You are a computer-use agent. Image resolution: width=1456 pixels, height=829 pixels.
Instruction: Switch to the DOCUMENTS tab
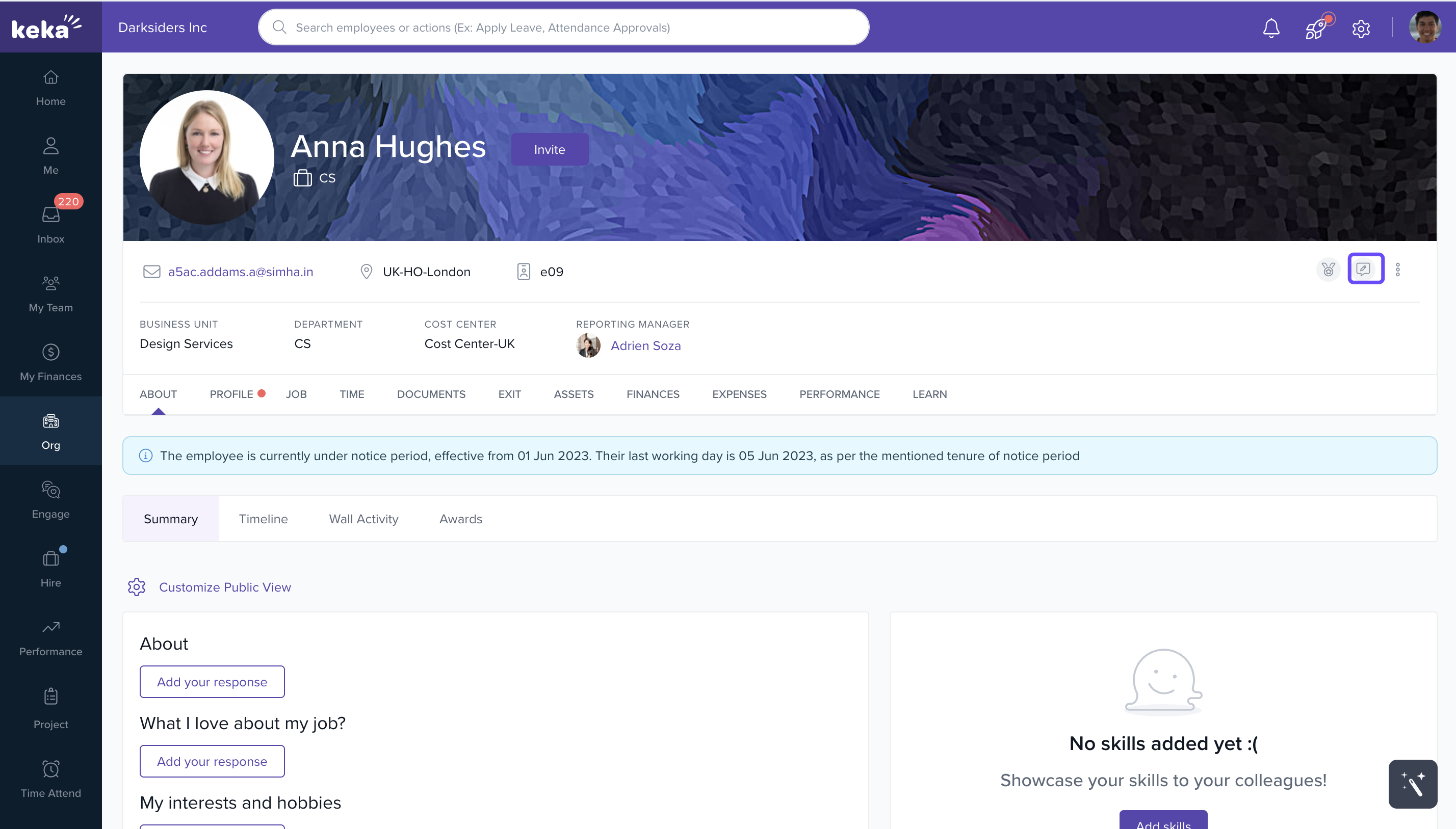pos(431,394)
